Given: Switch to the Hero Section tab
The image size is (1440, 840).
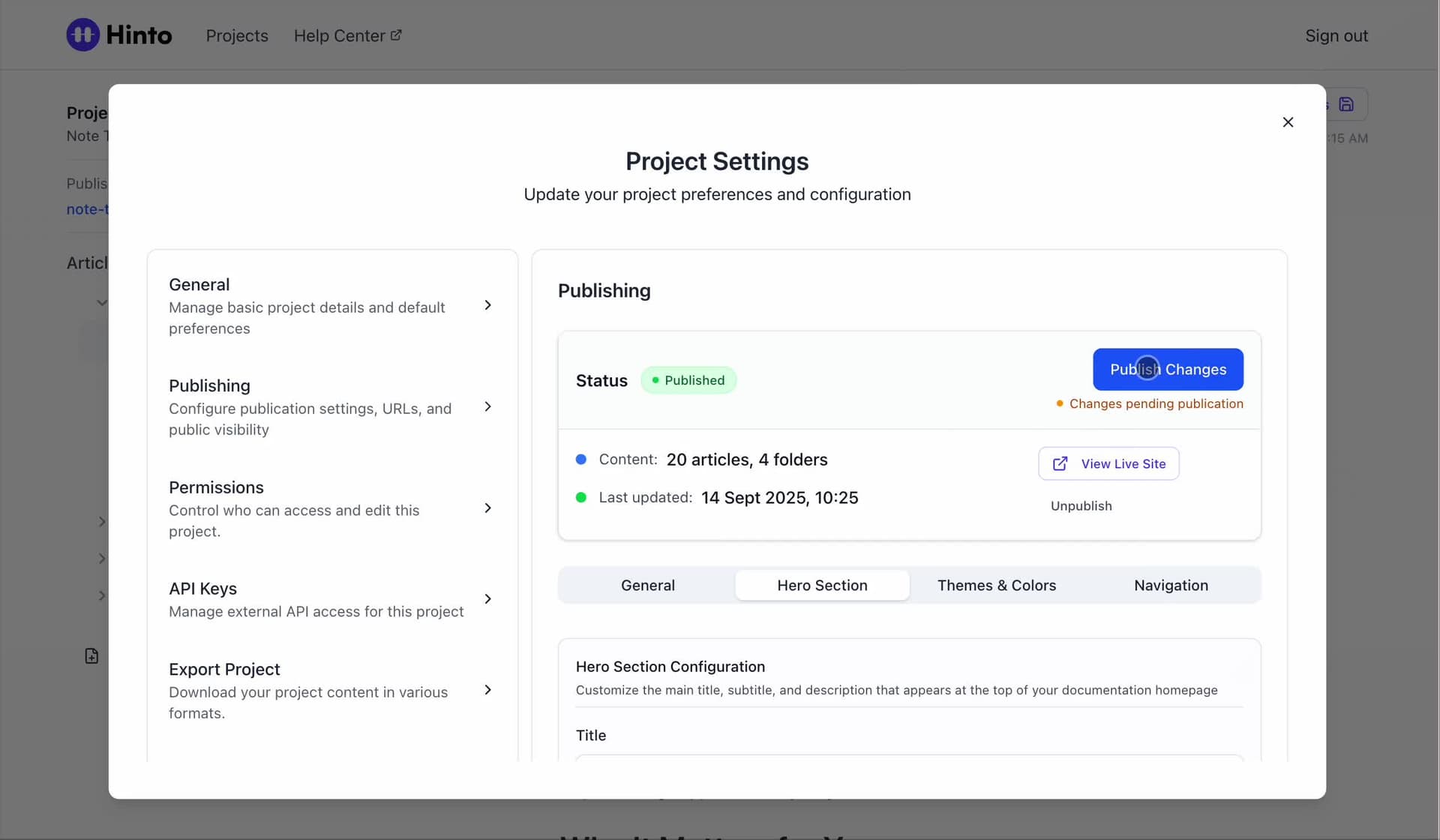Looking at the screenshot, I should click(822, 585).
